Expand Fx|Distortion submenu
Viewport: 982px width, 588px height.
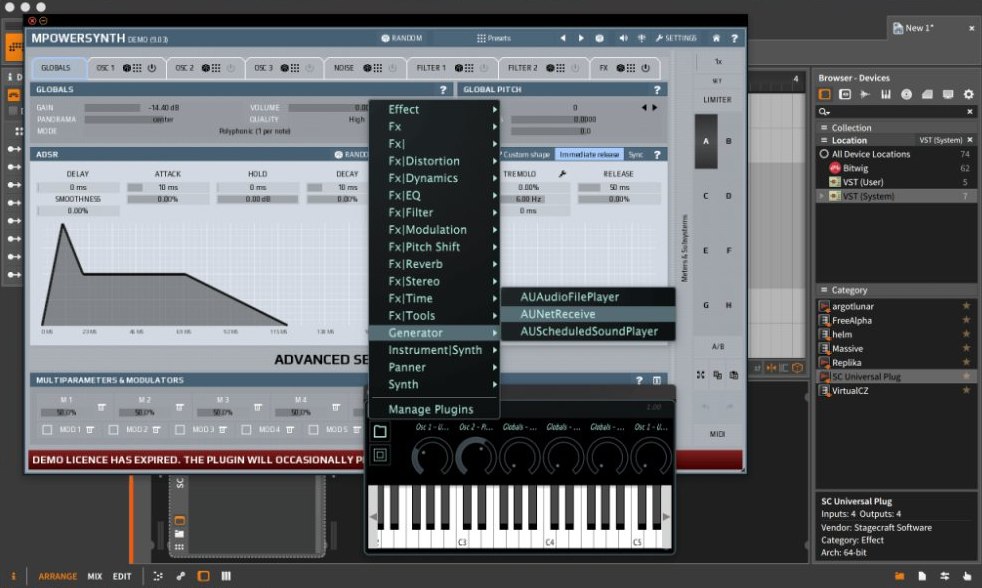[433, 161]
